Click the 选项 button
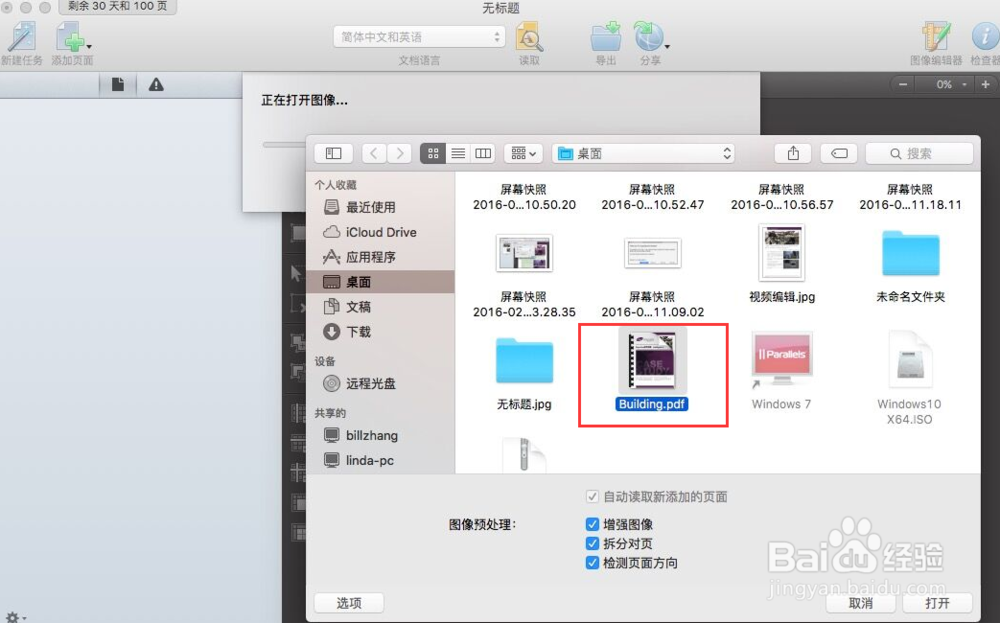Viewport: 1000px width, 623px height. (x=348, y=603)
